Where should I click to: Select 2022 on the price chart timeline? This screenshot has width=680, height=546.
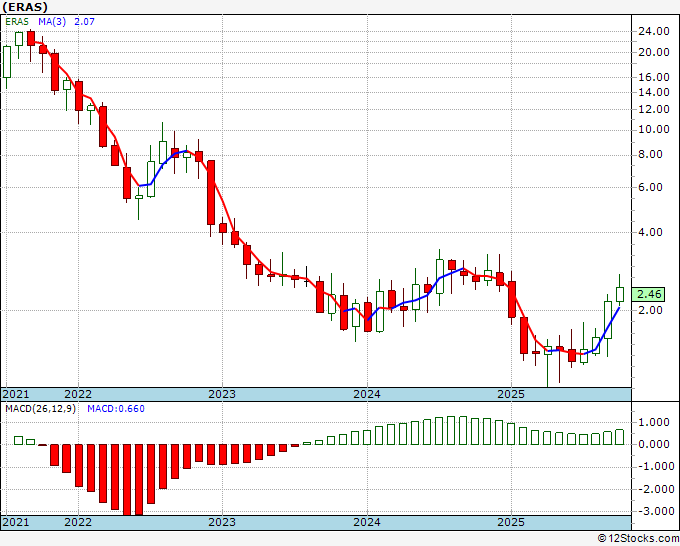pos(78,394)
